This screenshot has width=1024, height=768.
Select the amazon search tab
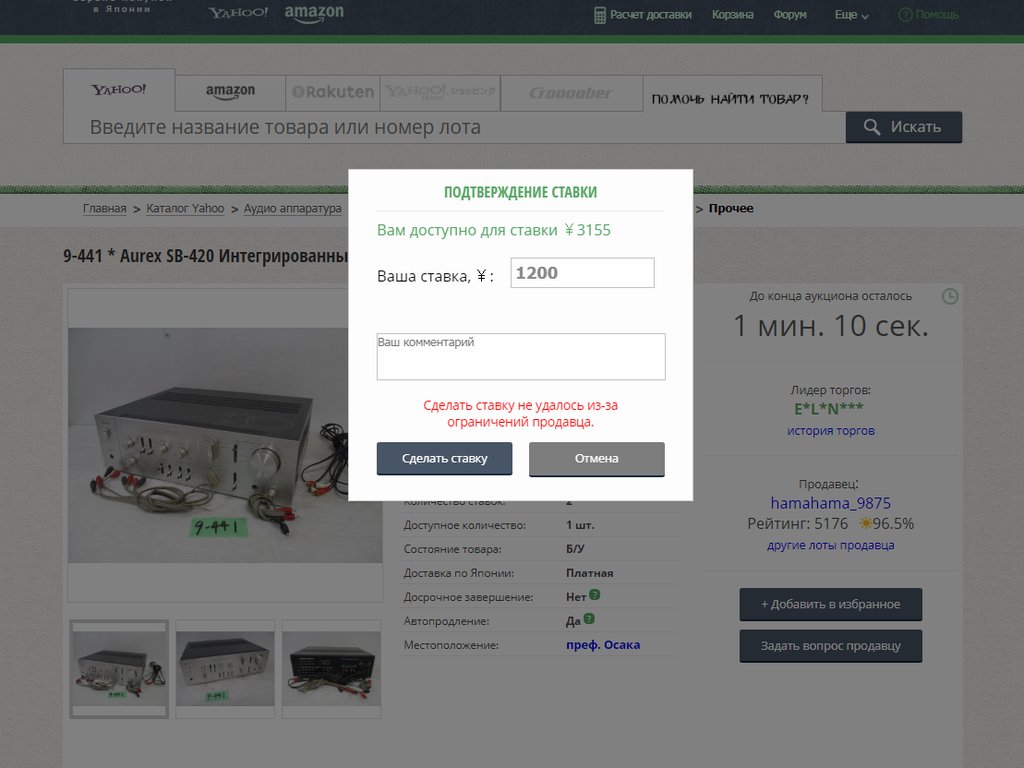pyautogui.click(x=230, y=92)
